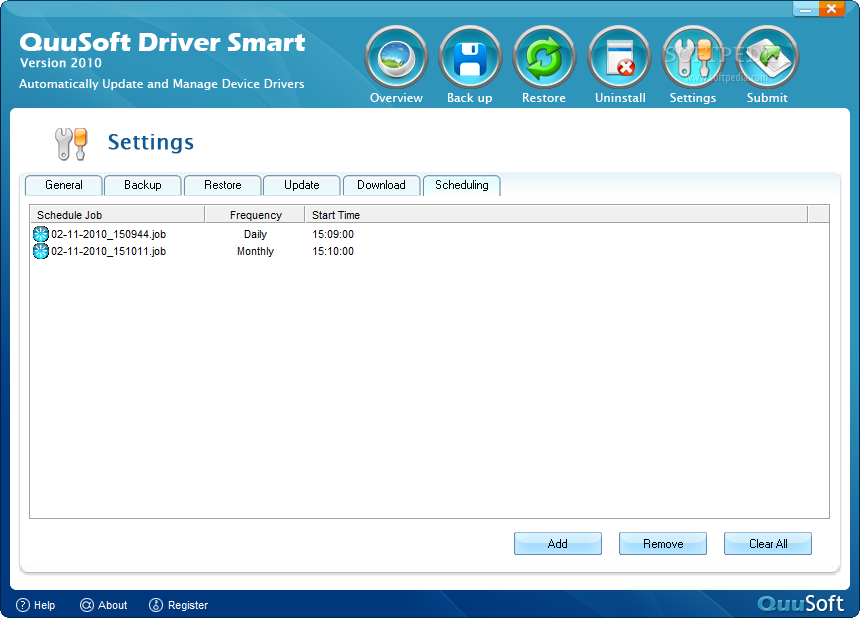Minimize the Driver Smart window
This screenshot has height=618, width=860.
coord(806,9)
